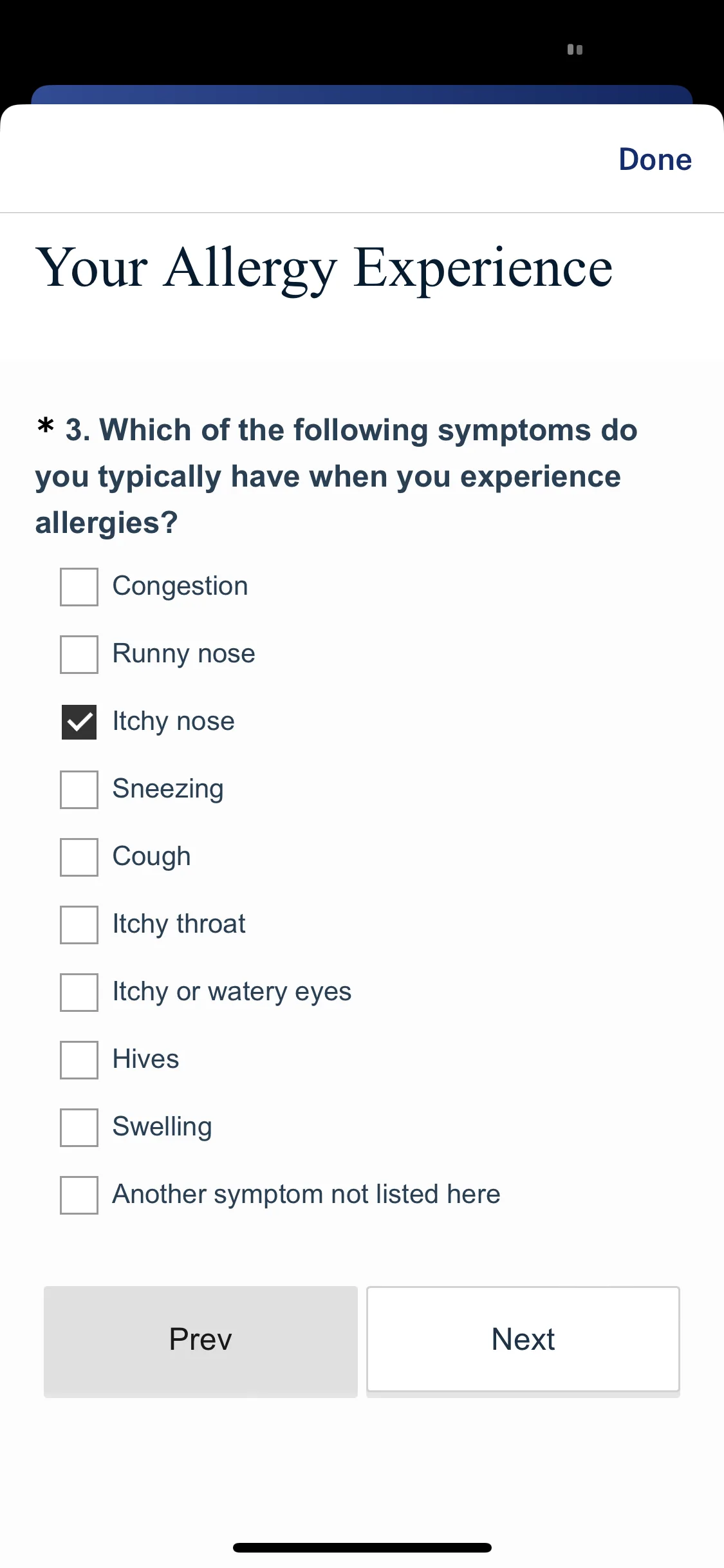Select the Hives checkbox
724x1568 pixels.
[79, 1060]
